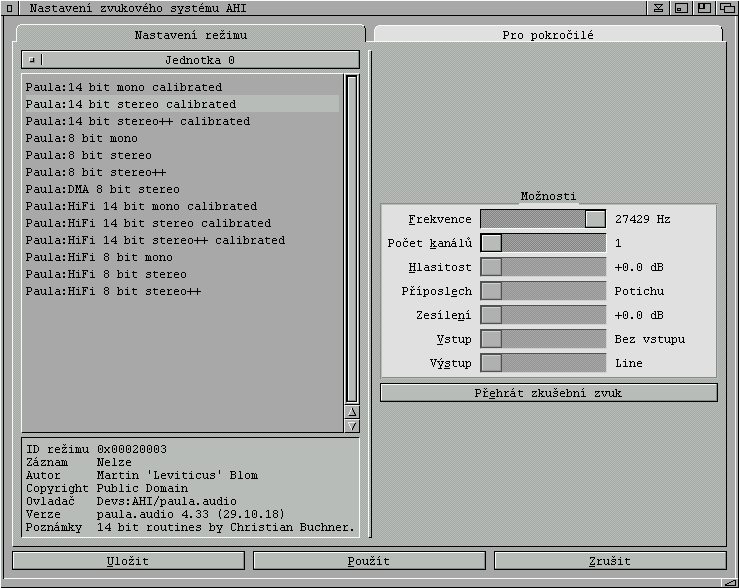Click the mode list vertical scrollbar
This screenshot has width=739, height=588.
point(351,238)
